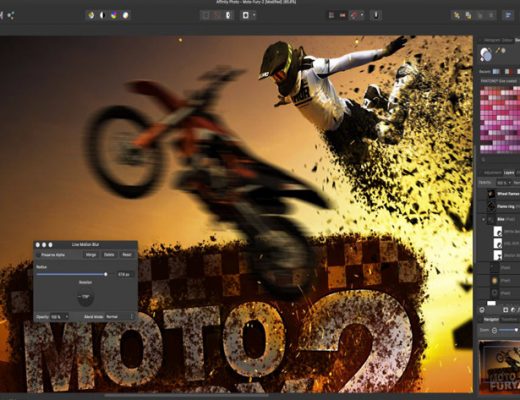Click the blue studio toggle icon
The image size is (520, 400).
508,15
